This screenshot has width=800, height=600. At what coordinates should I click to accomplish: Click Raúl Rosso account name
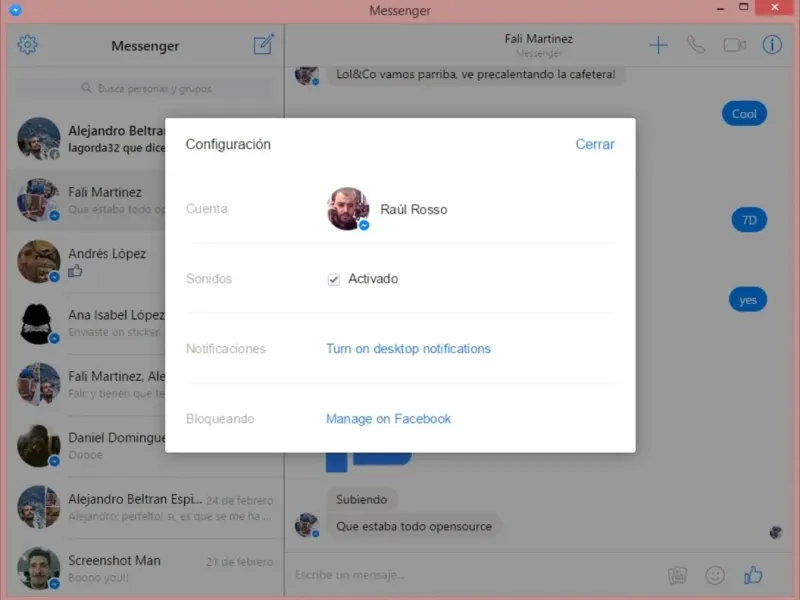pos(414,209)
